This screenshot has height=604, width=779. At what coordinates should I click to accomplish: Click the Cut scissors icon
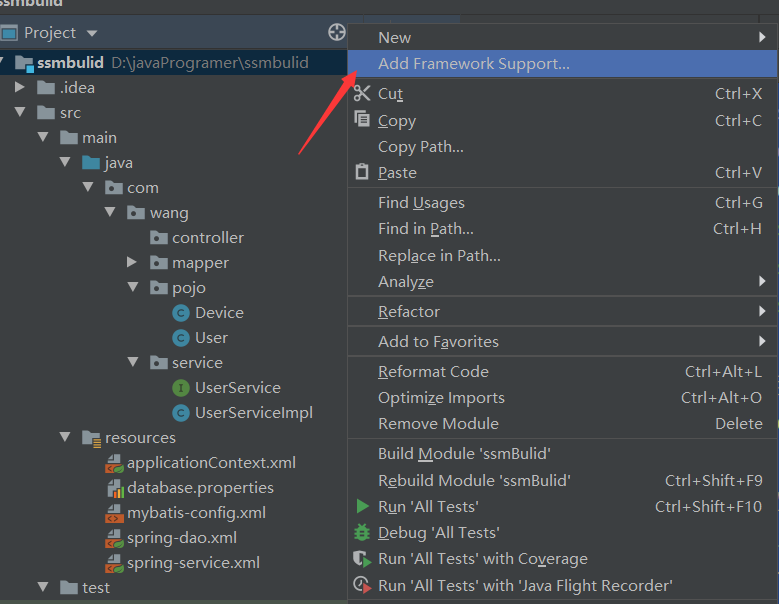(362, 93)
